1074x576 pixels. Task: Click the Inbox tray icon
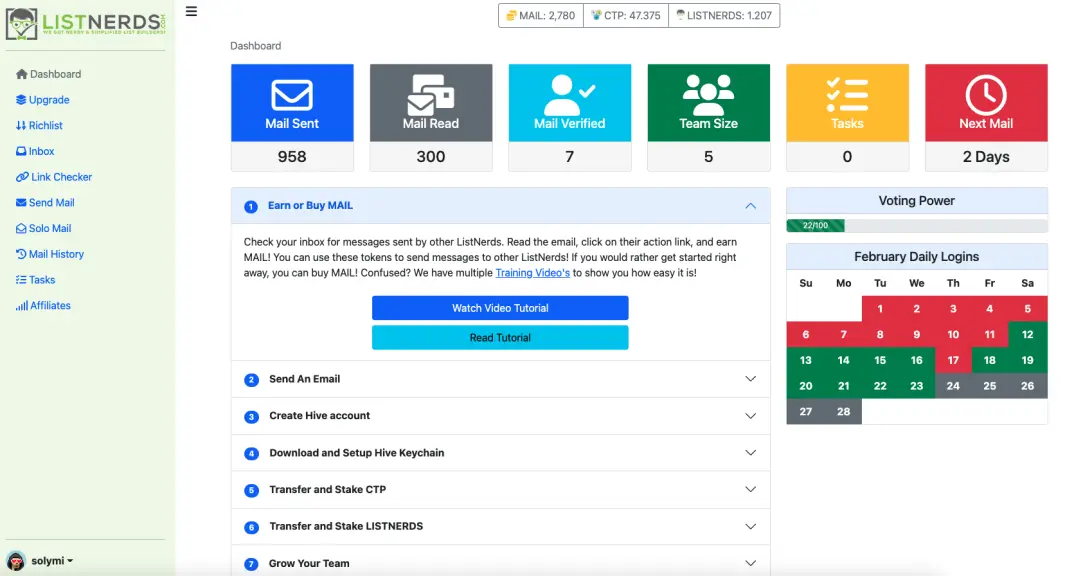tap(21, 151)
